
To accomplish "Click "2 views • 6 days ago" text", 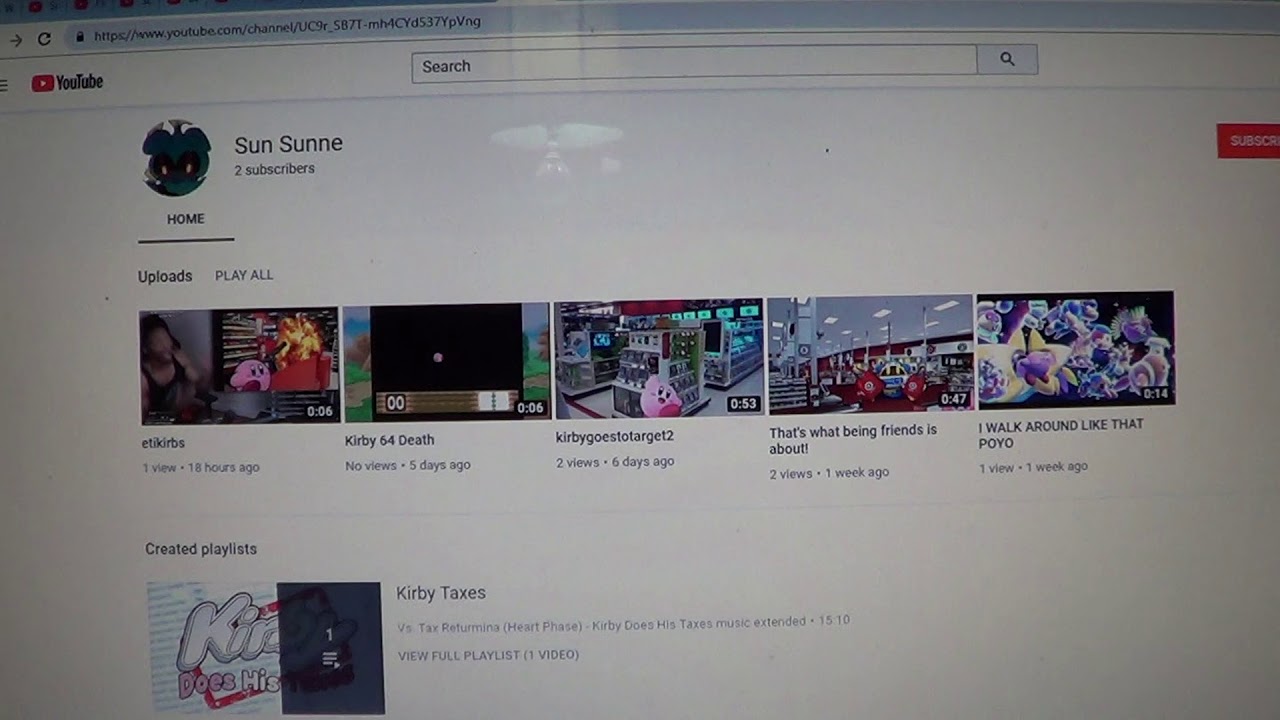I will (615, 462).
